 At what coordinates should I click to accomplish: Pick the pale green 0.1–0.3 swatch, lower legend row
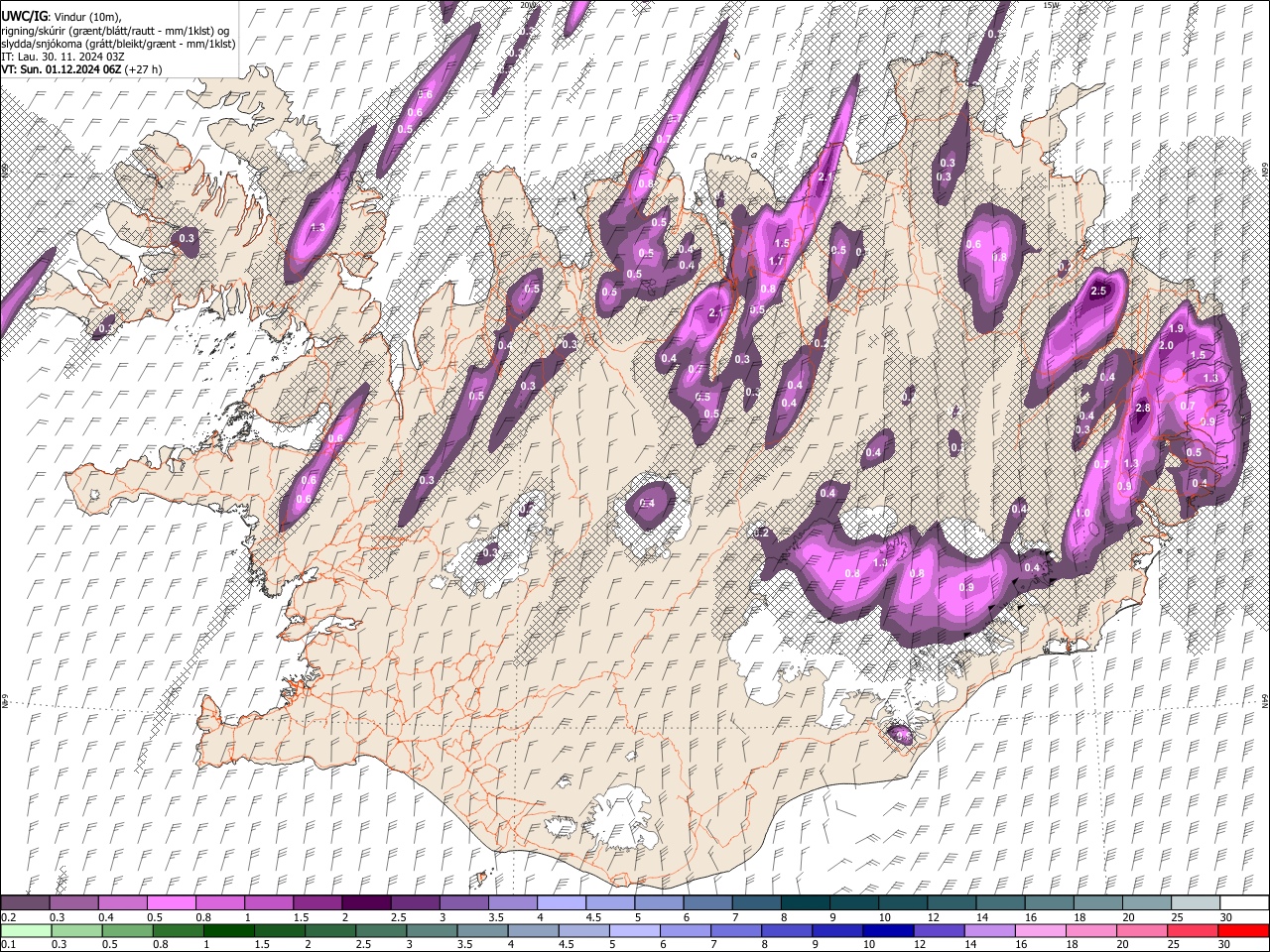point(26,931)
